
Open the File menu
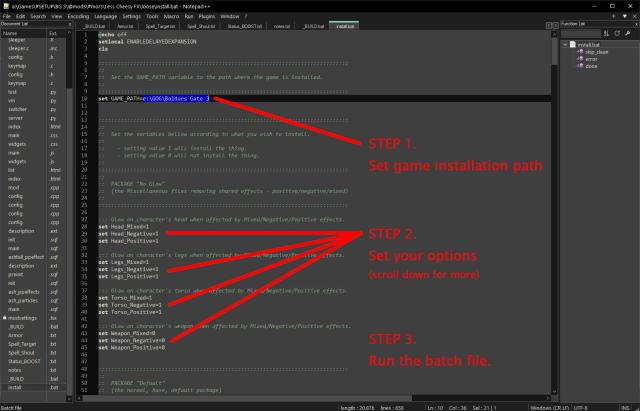point(7,16)
